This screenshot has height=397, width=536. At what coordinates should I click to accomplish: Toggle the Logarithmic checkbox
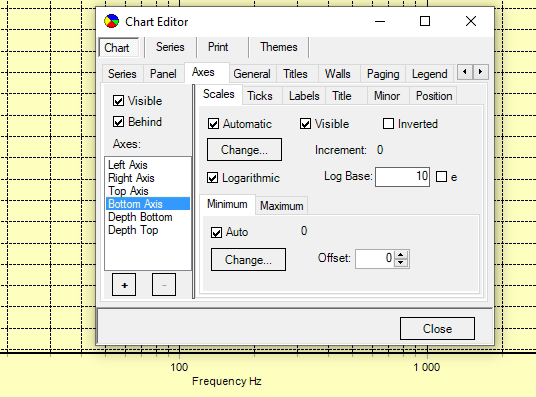[x=213, y=178]
